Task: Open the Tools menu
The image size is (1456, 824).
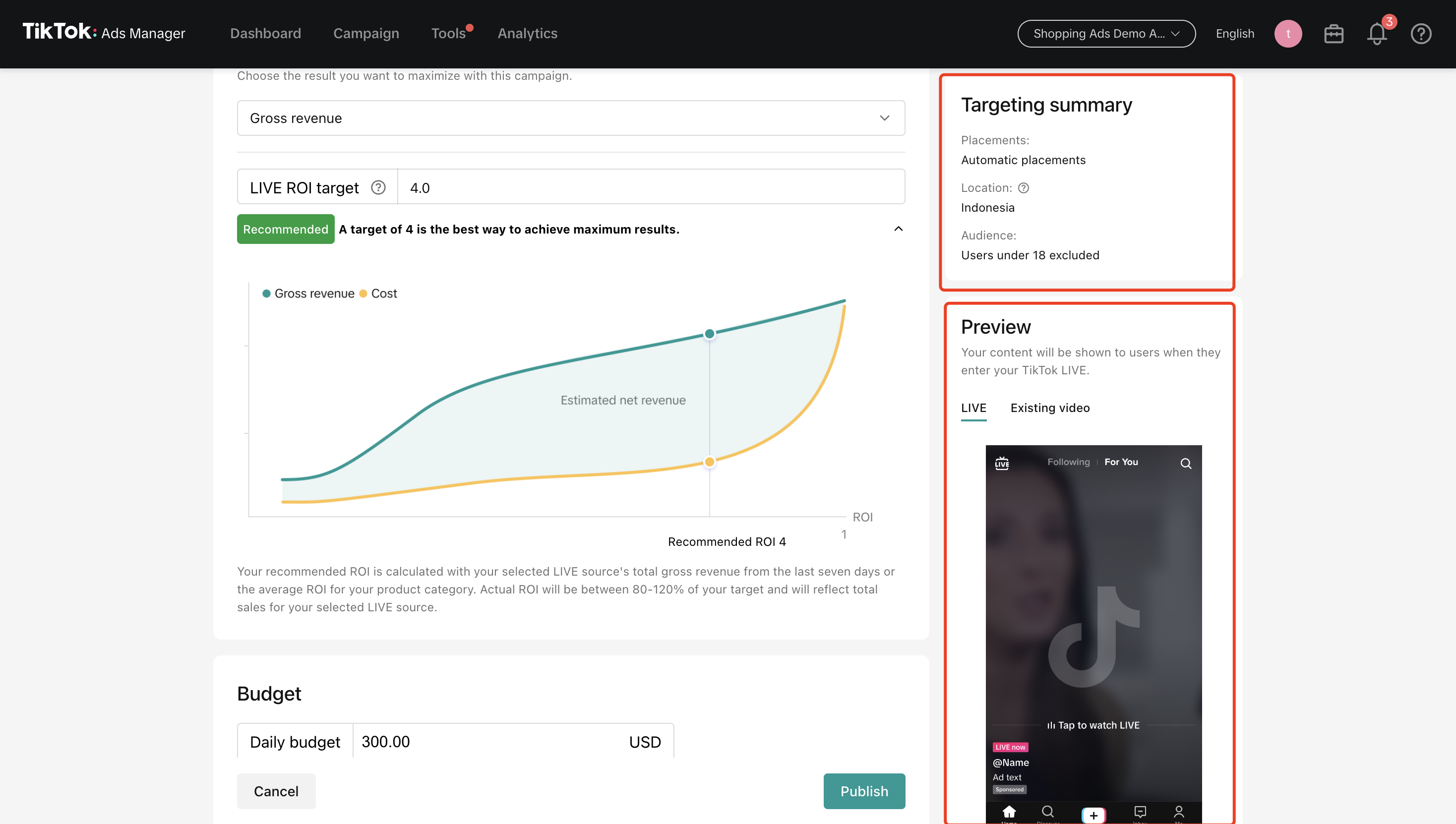Action: (x=448, y=33)
